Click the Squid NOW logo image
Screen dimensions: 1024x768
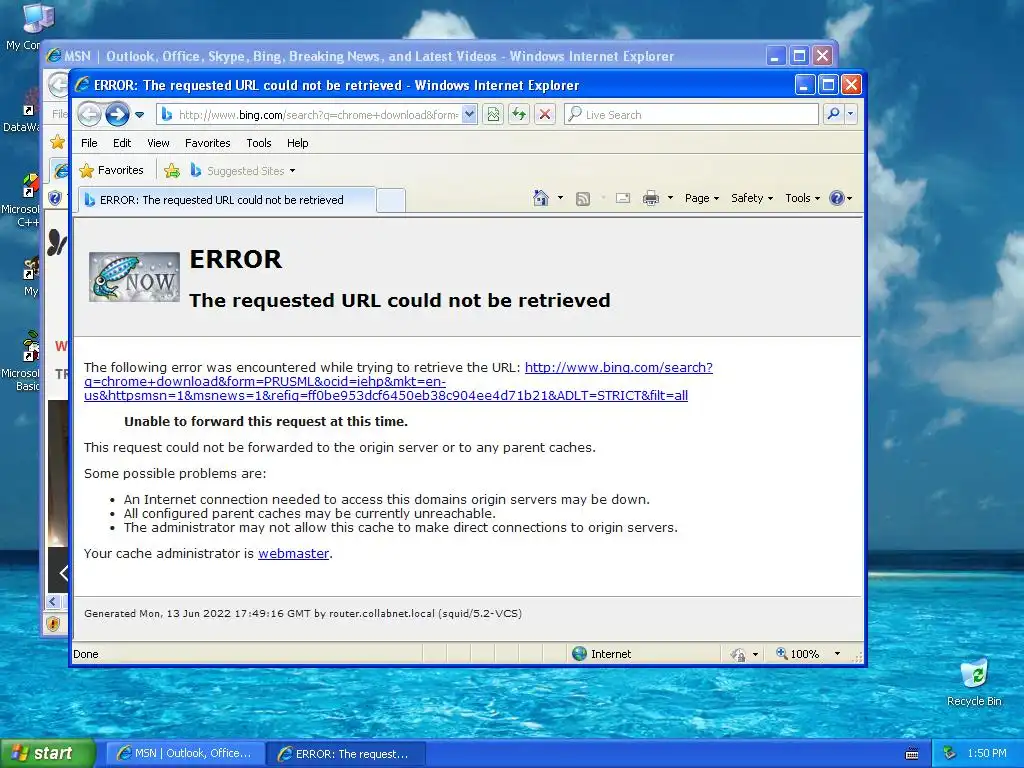(x=134, y=277)
